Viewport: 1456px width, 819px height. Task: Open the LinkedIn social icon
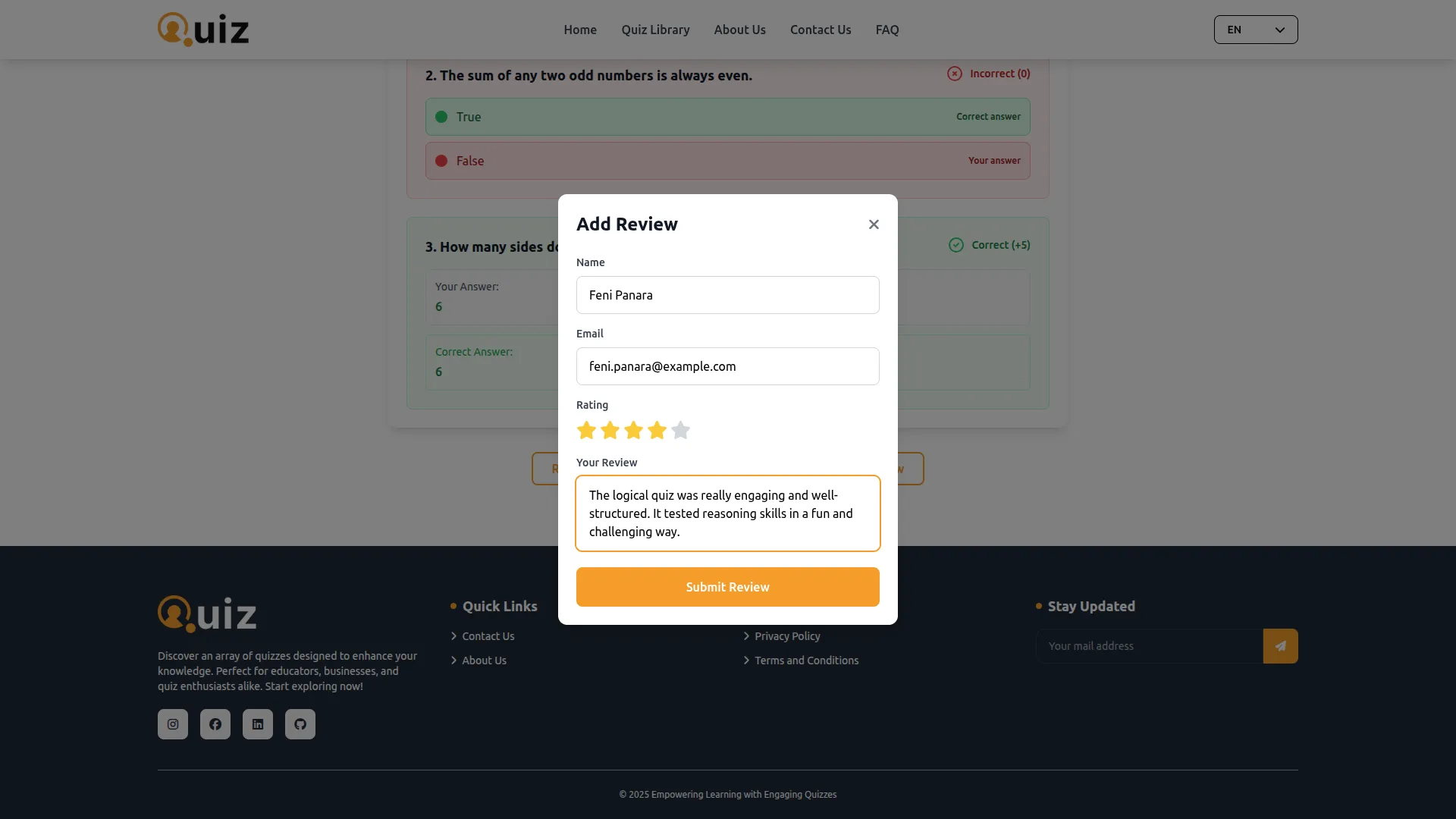tap(258, 724)
